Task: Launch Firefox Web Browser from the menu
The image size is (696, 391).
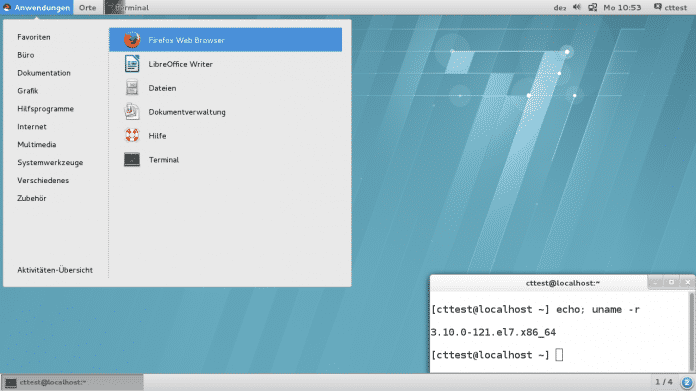Action: tap(225, 40)
